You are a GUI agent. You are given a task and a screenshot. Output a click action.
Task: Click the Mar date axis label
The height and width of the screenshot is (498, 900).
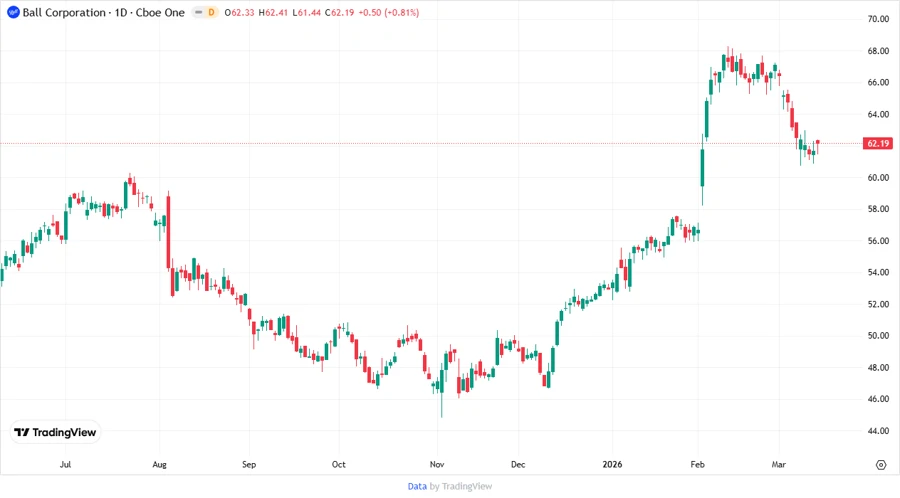[779, 464]
